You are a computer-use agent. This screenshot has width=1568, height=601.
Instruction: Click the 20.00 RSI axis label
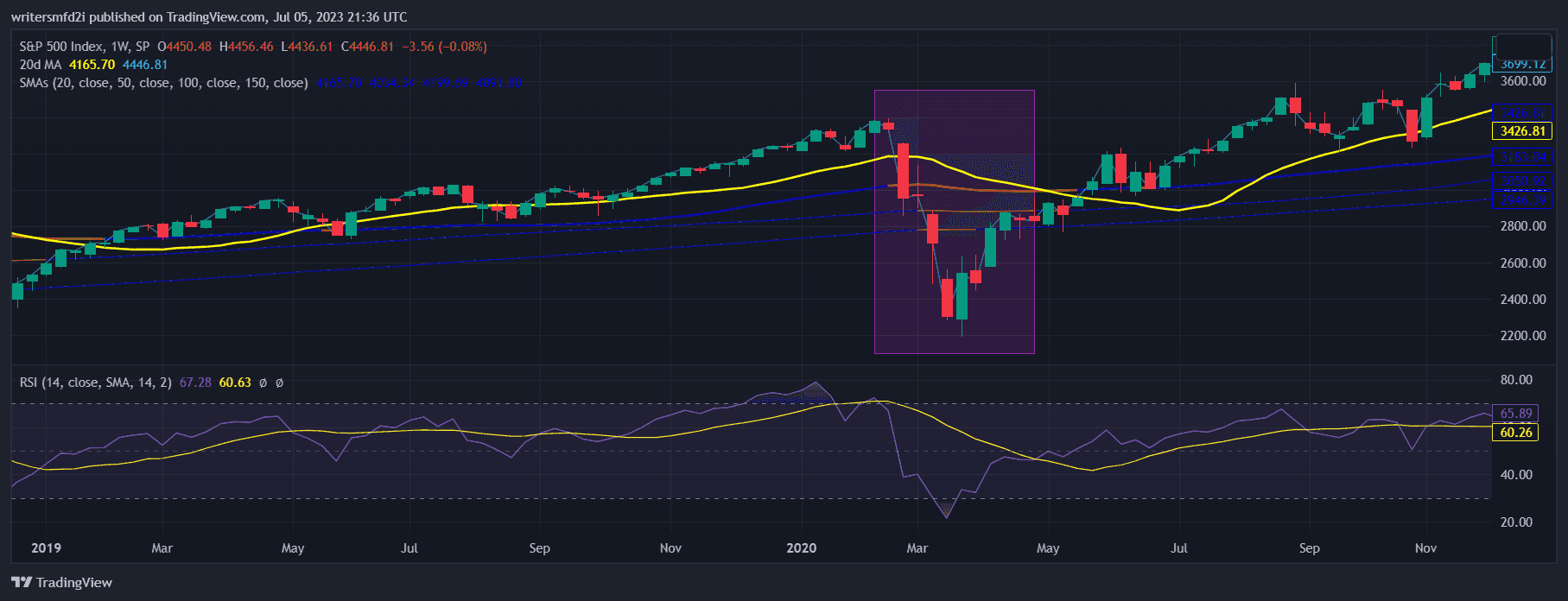pos(1516,522)
